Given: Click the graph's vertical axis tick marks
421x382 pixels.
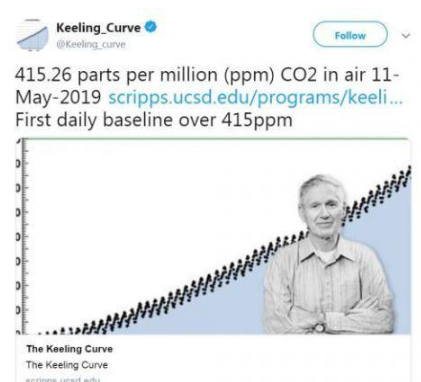Looking at the screenshot, I should click(22, 237).
